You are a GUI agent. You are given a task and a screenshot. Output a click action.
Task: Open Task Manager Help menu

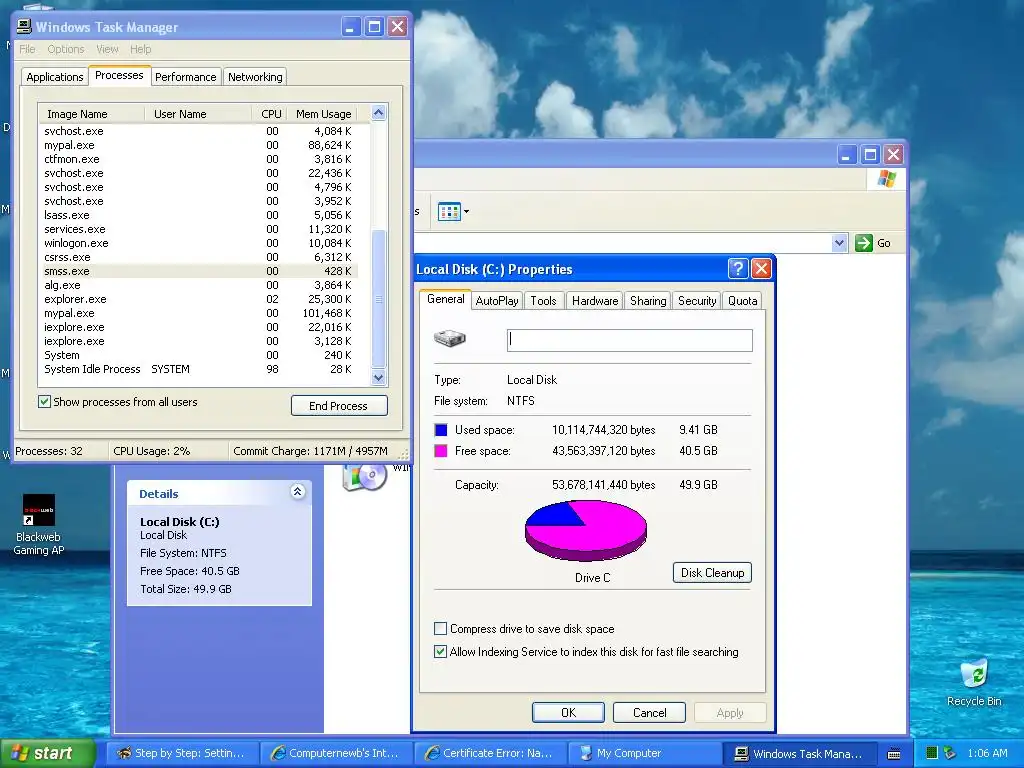(140, 49)
